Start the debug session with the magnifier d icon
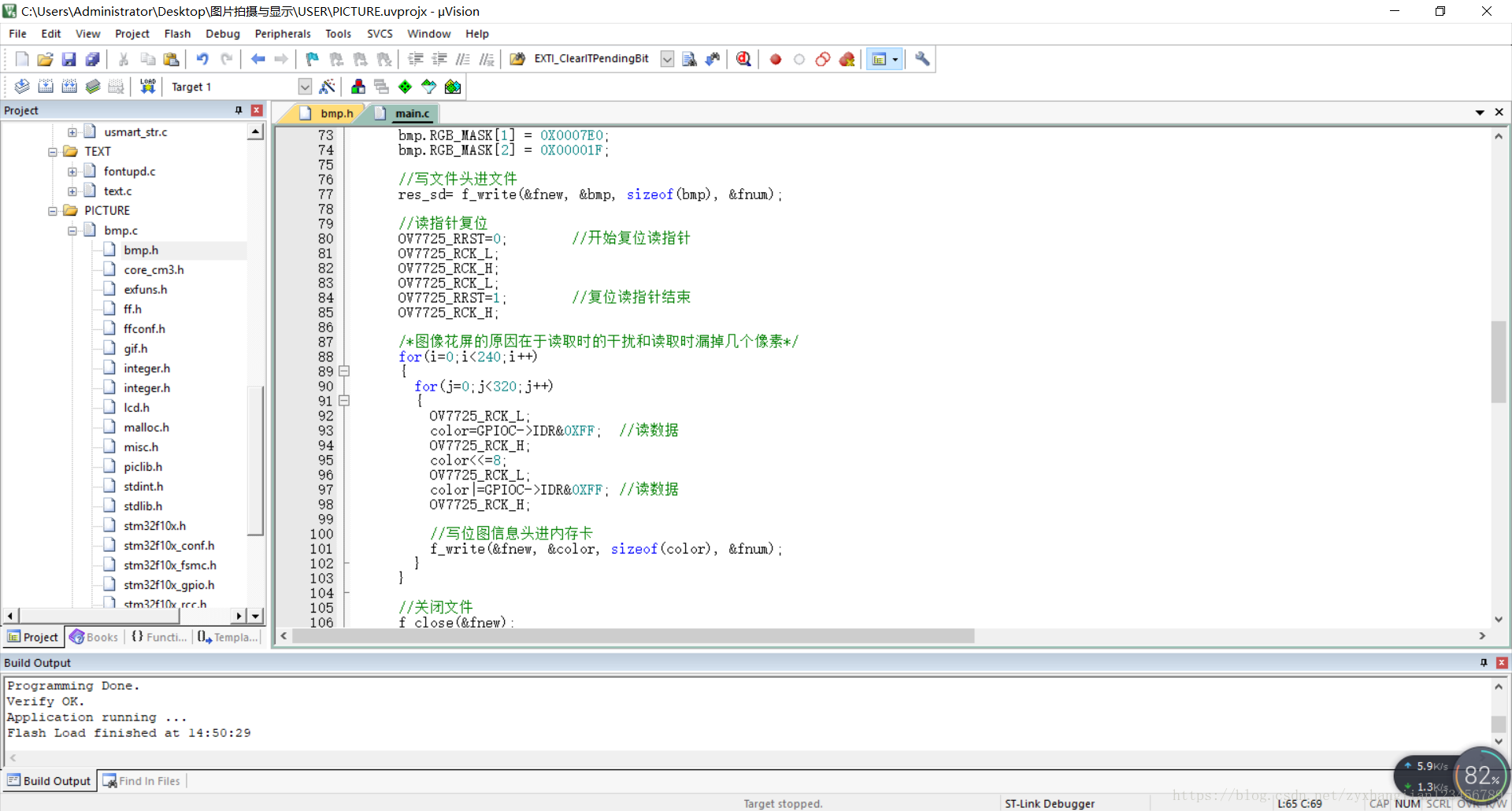 coord(743,59)
